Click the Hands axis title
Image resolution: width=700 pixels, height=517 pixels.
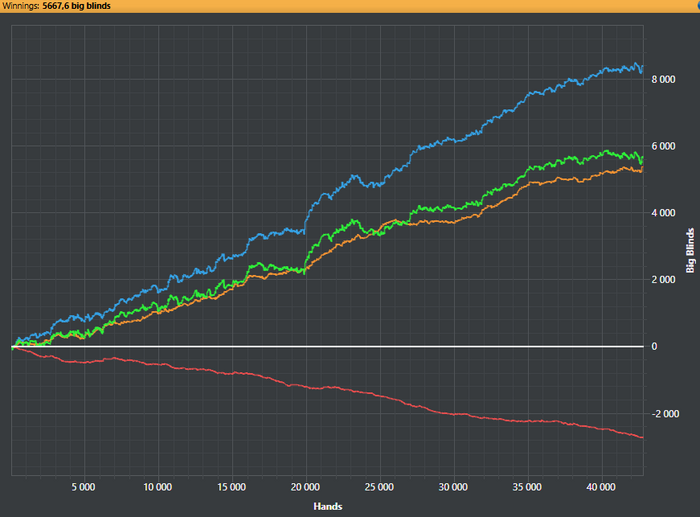(328, 506)
